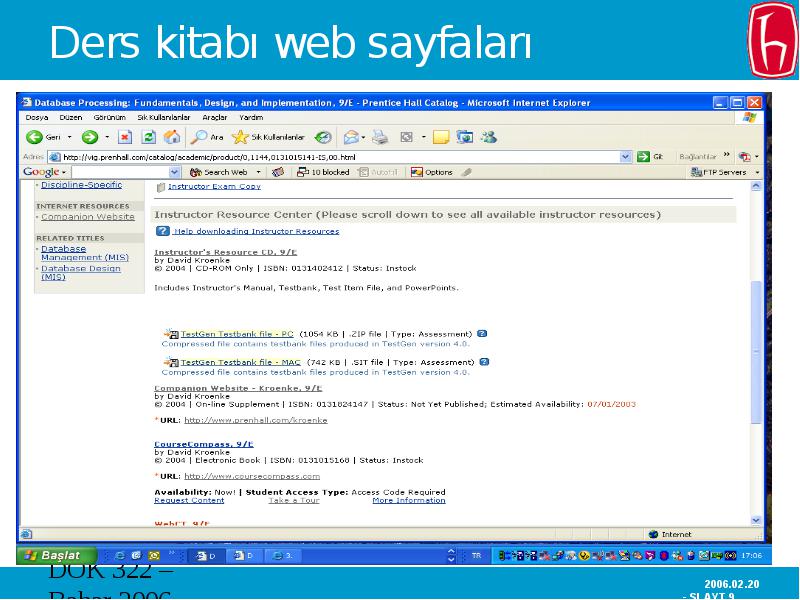Image resolution: width=800 pixels, height=600 pixels.
Task: Expand the Bağlantılar links chevron
Action: point(727,154)
